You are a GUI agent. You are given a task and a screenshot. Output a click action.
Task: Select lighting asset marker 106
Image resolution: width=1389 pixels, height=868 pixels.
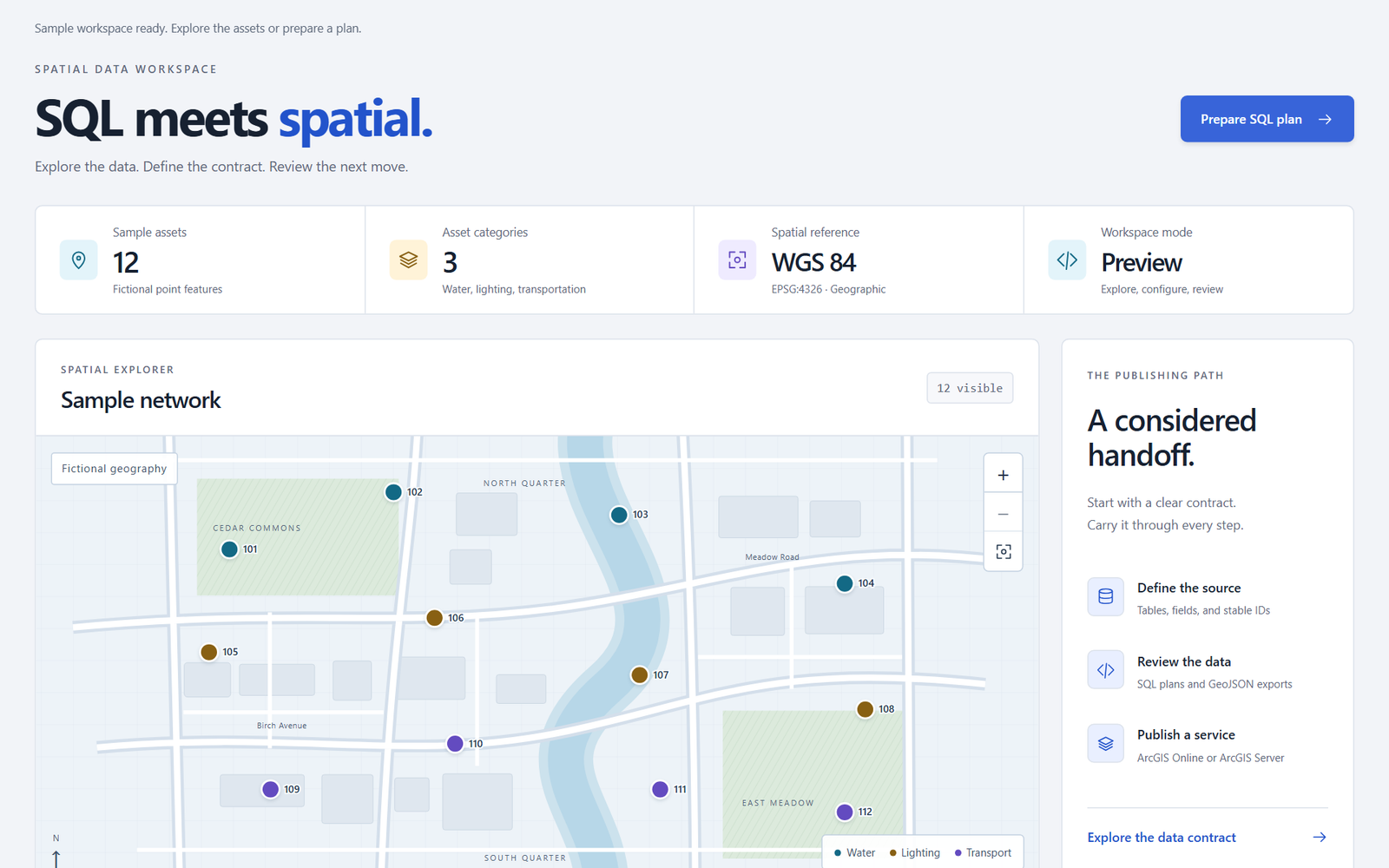click(x=435, y=618)
